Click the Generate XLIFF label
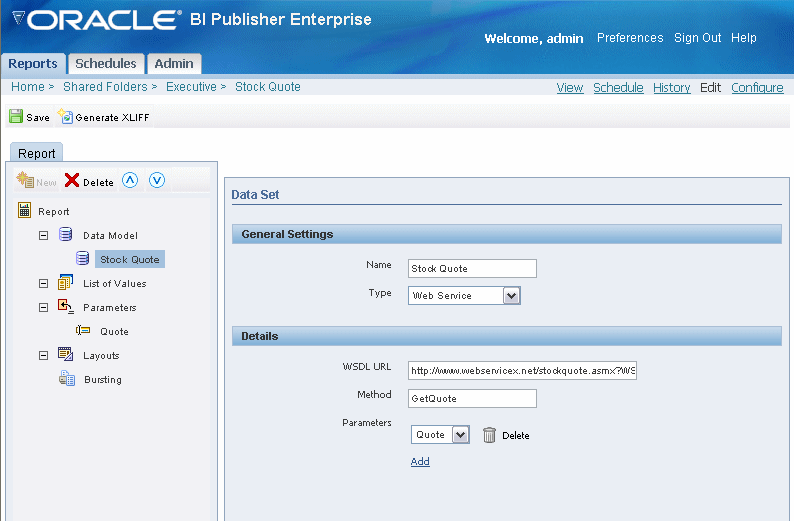 tap(112, 117)
